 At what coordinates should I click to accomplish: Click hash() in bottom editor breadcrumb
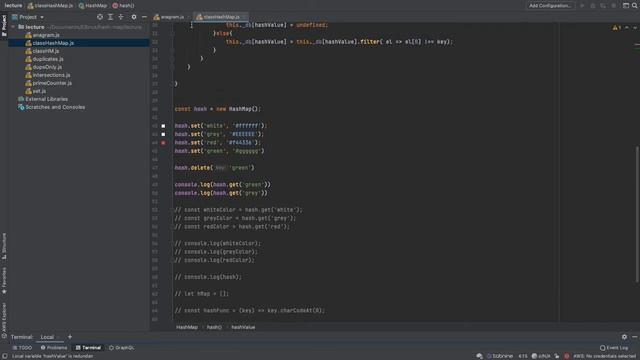coord(214,327)
